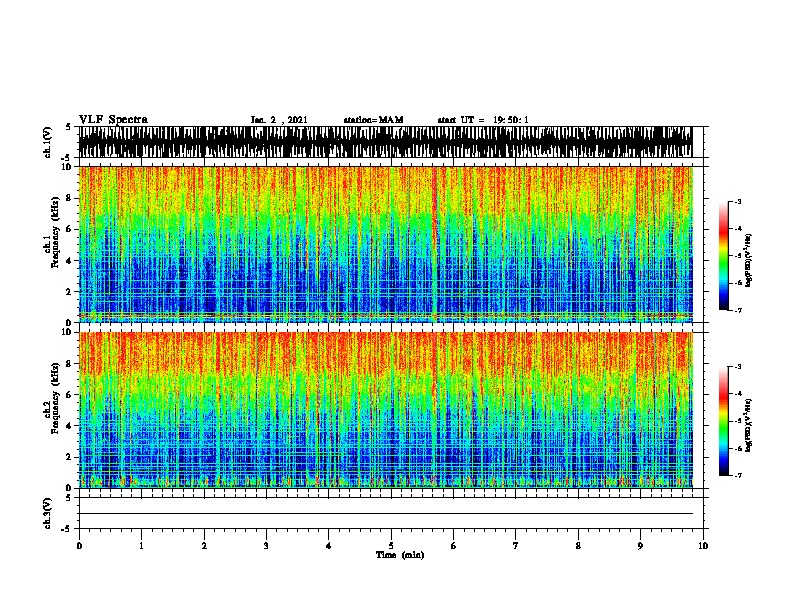The height and width of the screenshot is (612, 792).
Task: Click the ch.1 spectrogram color bar
Action: coord(724,256)
